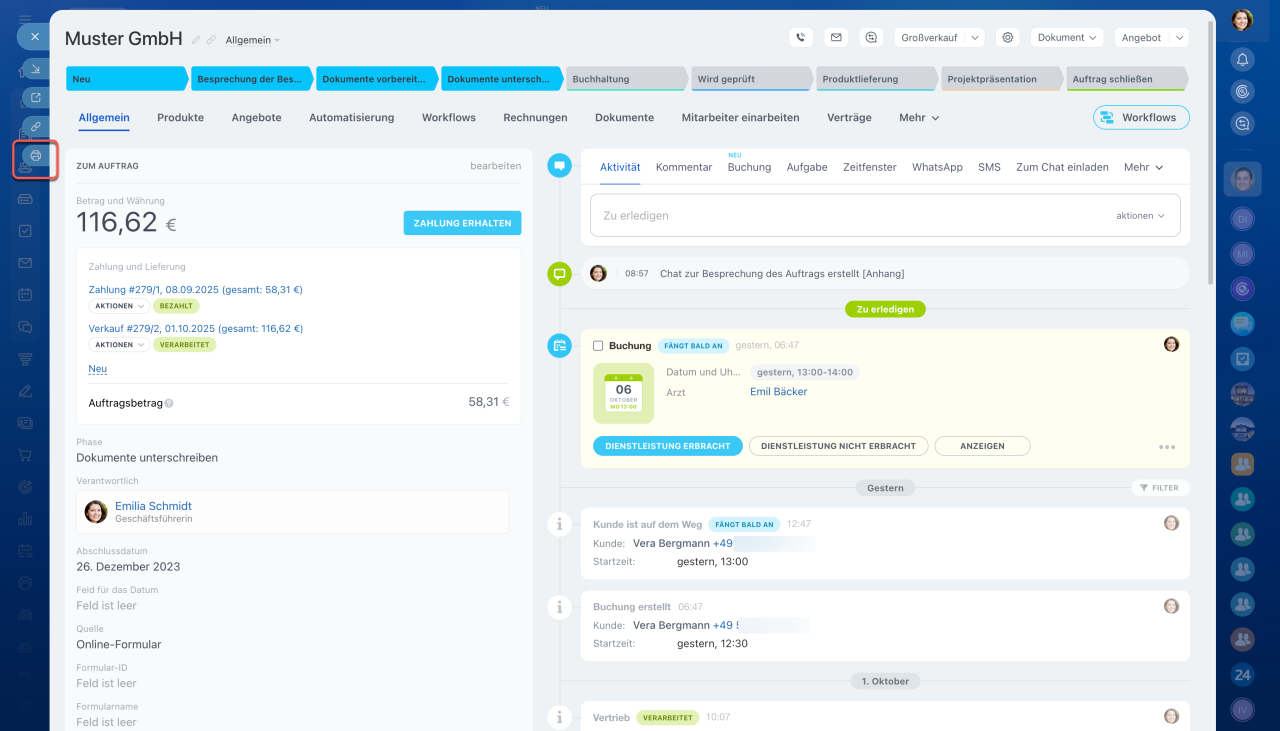The width and height of the screenshot is (1280, 731).
Task: Open the Aktionen dropdown under Zahlung #279/1
Action: tap(118, 306)
